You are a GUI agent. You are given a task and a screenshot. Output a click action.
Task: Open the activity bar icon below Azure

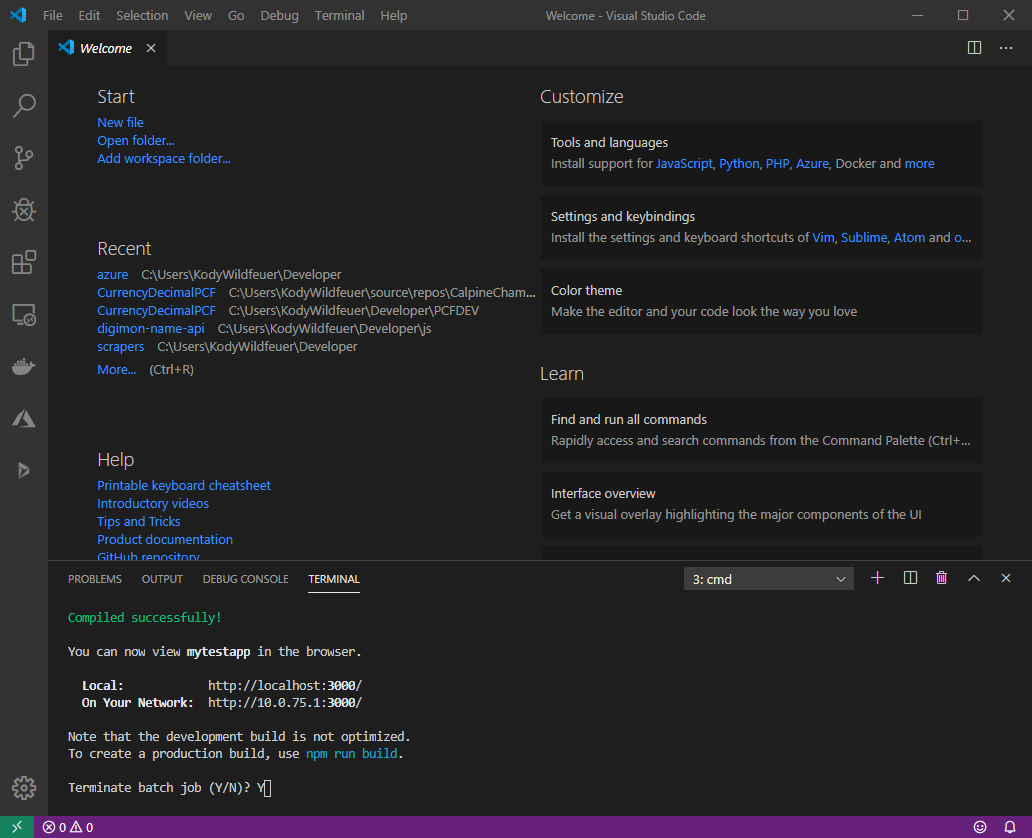point(24,470)
